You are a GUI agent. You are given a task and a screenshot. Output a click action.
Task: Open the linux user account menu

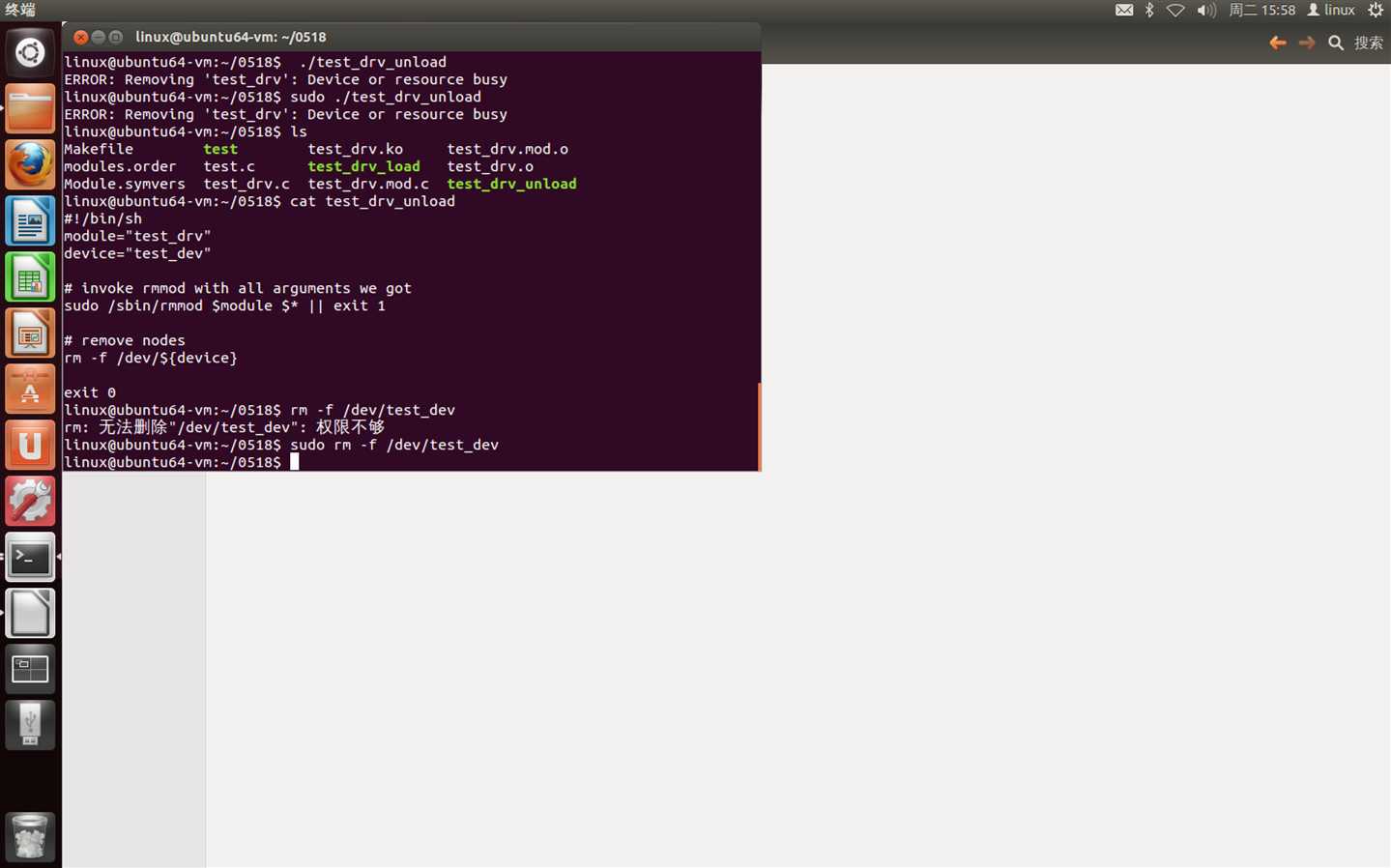(1331, 10)
